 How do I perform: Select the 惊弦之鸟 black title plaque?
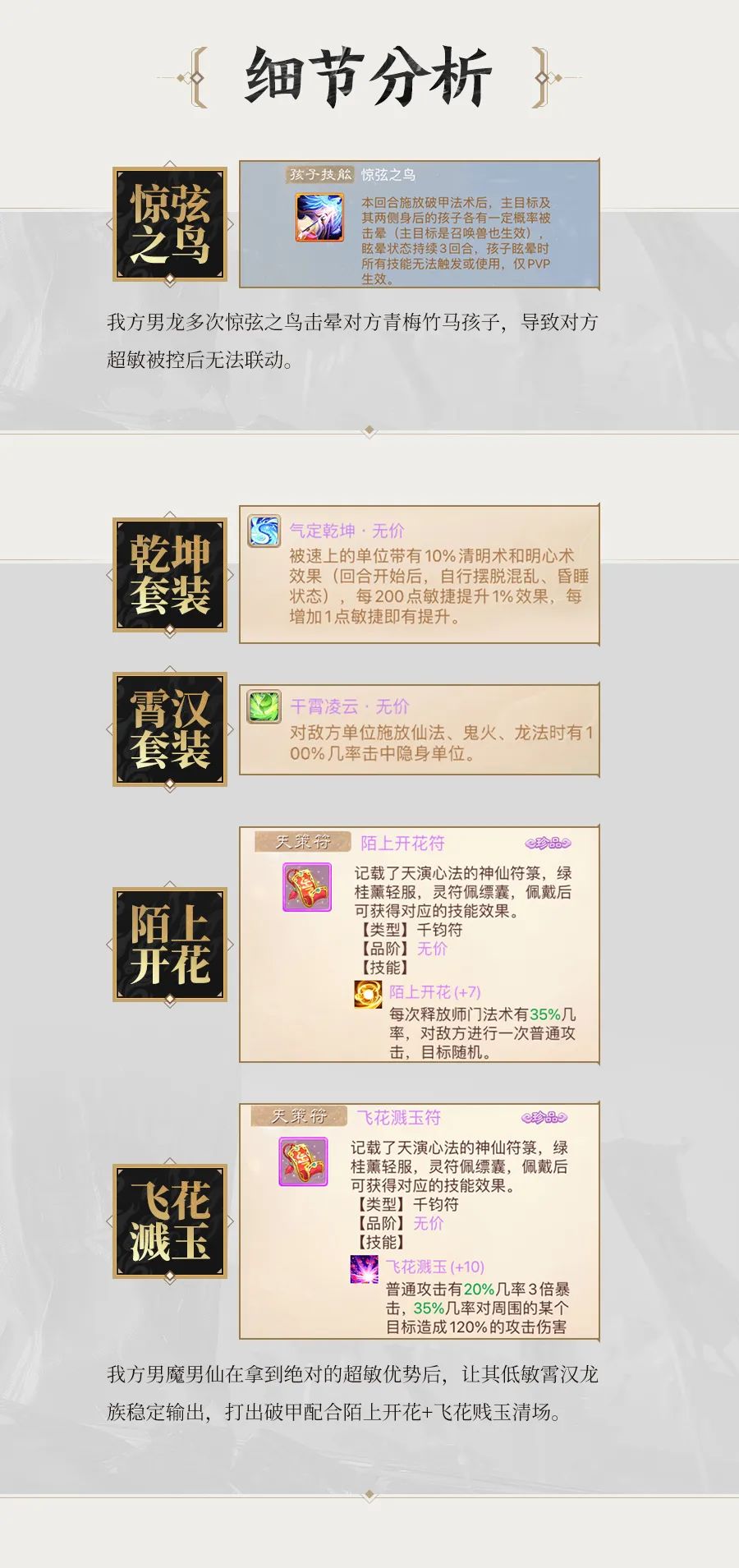tap(170, 224)
